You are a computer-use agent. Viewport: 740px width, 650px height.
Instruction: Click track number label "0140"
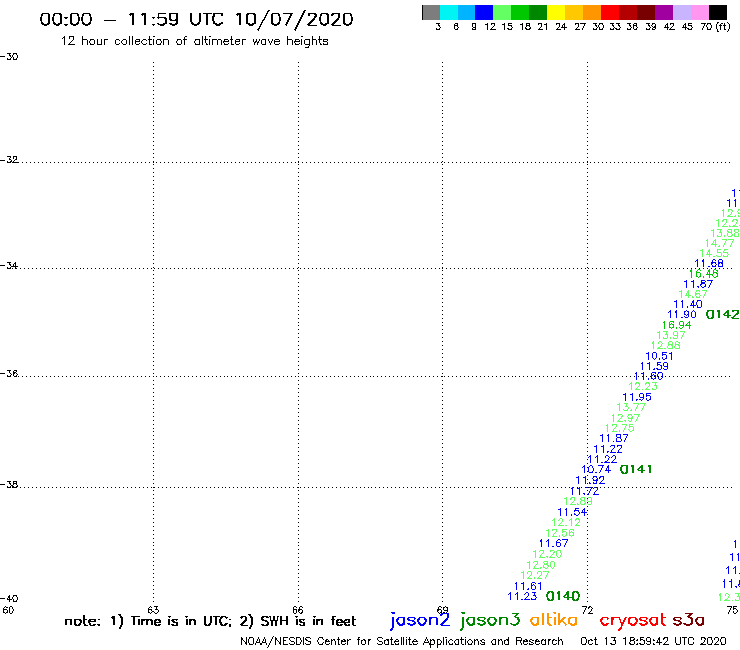tap(563, 596)
